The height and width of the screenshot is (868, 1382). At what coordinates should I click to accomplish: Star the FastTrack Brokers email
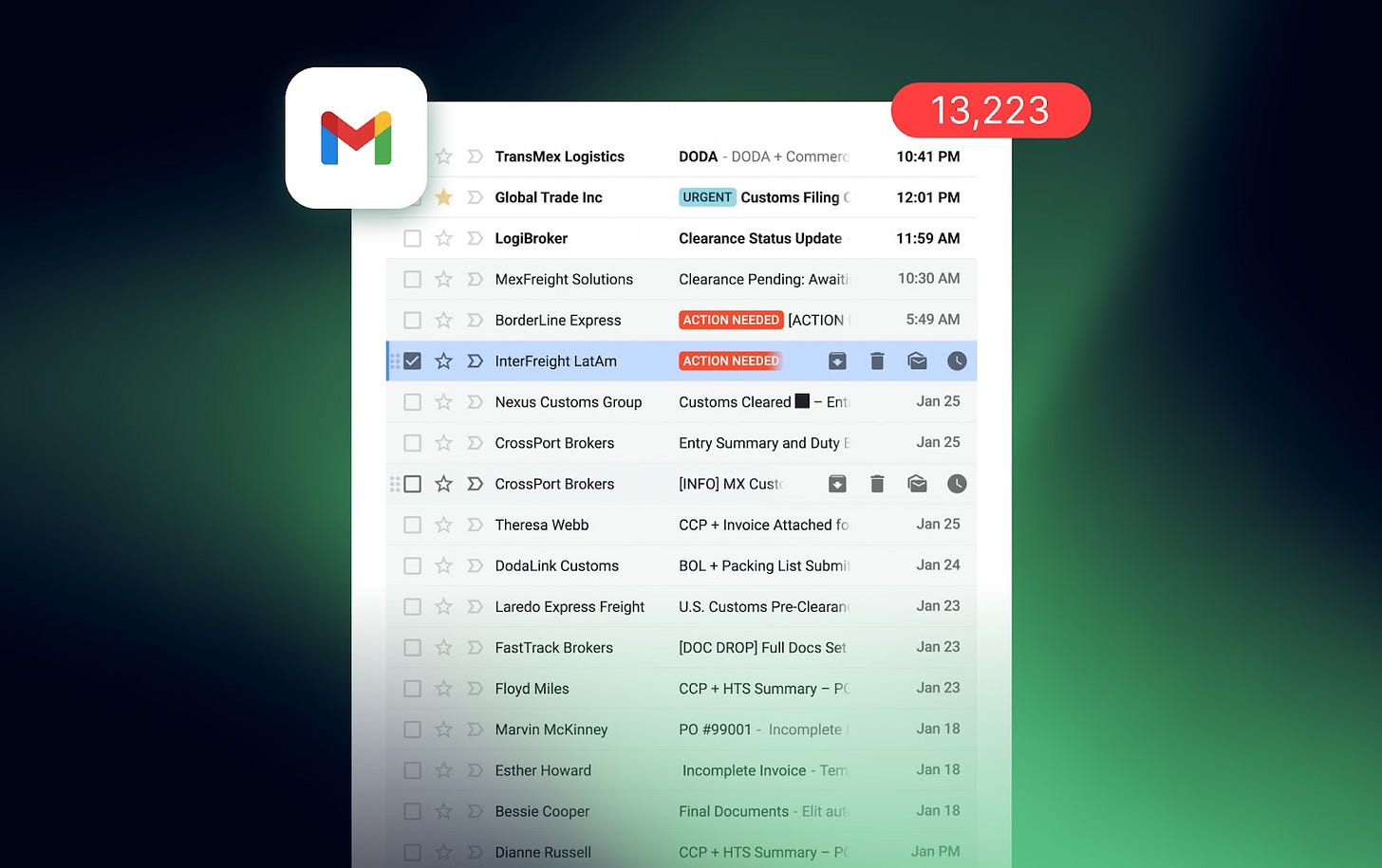(443, 648)
